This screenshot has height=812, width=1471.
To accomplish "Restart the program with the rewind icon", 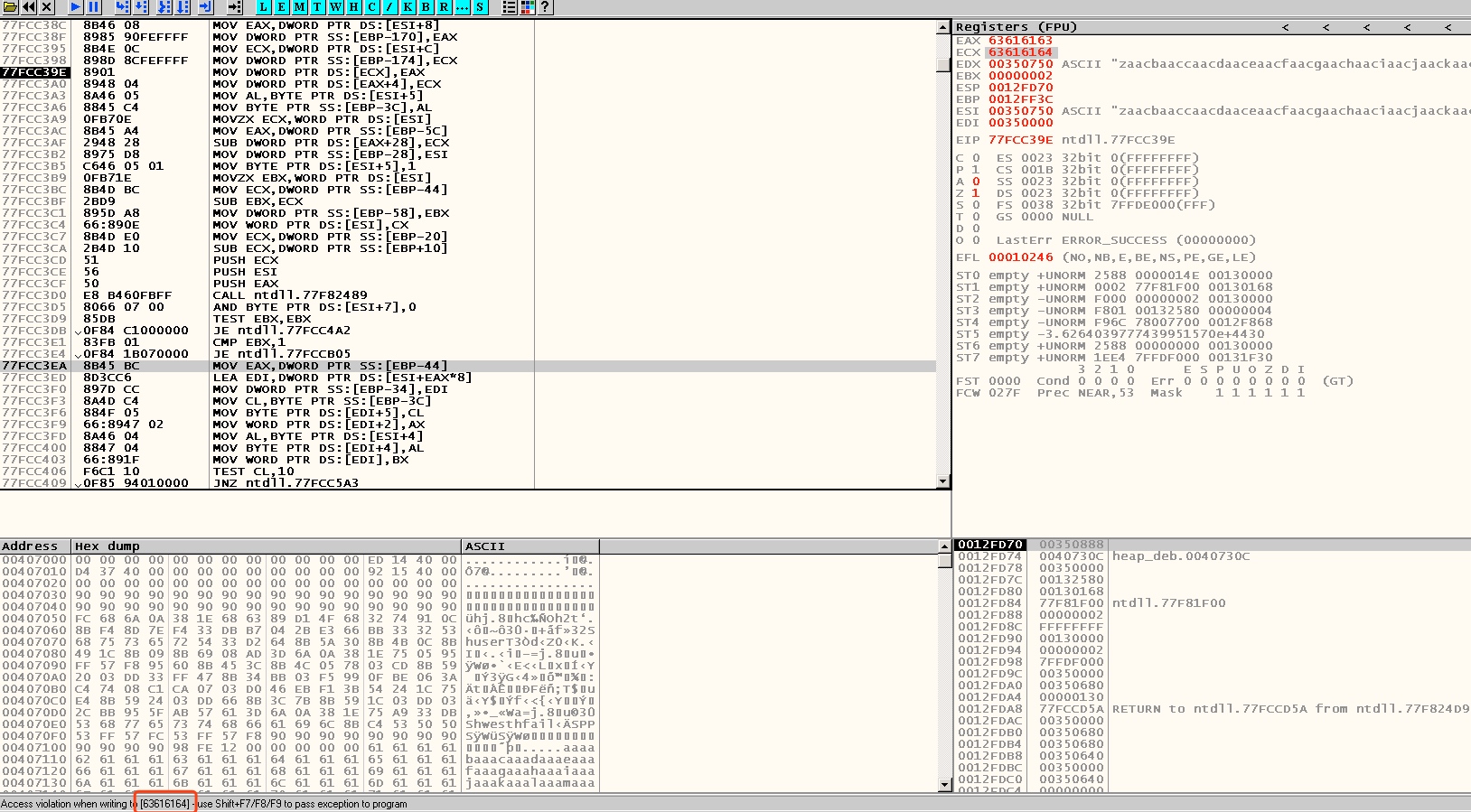I will point(29,7).
